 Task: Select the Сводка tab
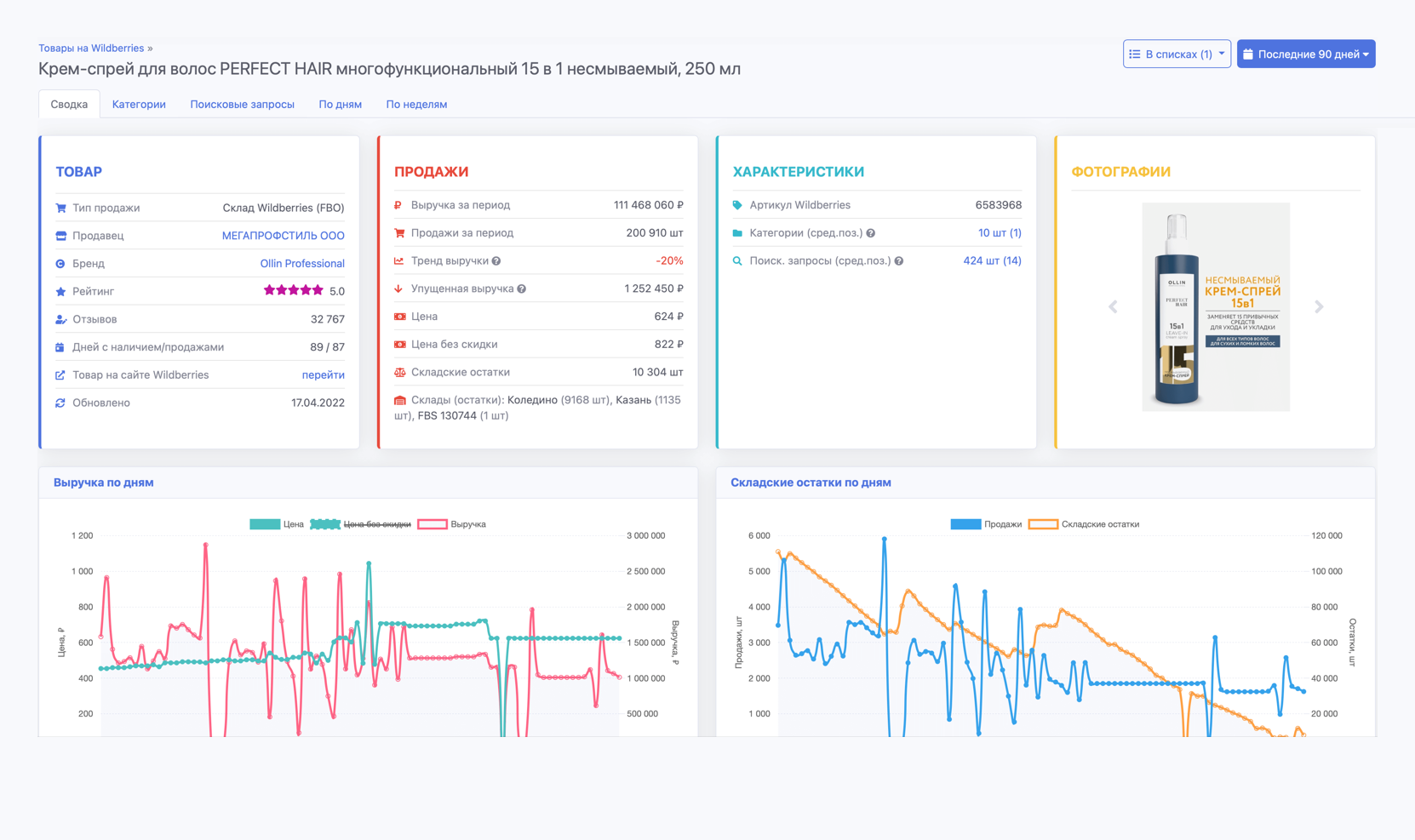click(x=69, y=104)
